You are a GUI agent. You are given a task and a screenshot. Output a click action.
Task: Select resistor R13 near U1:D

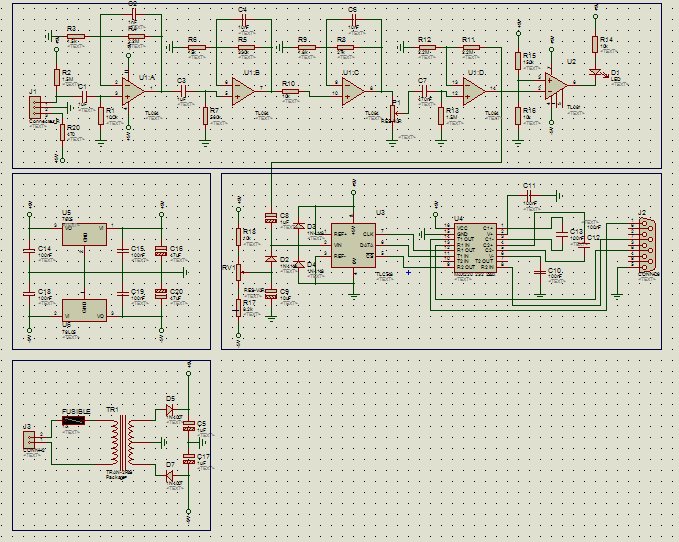pos(441,116)
